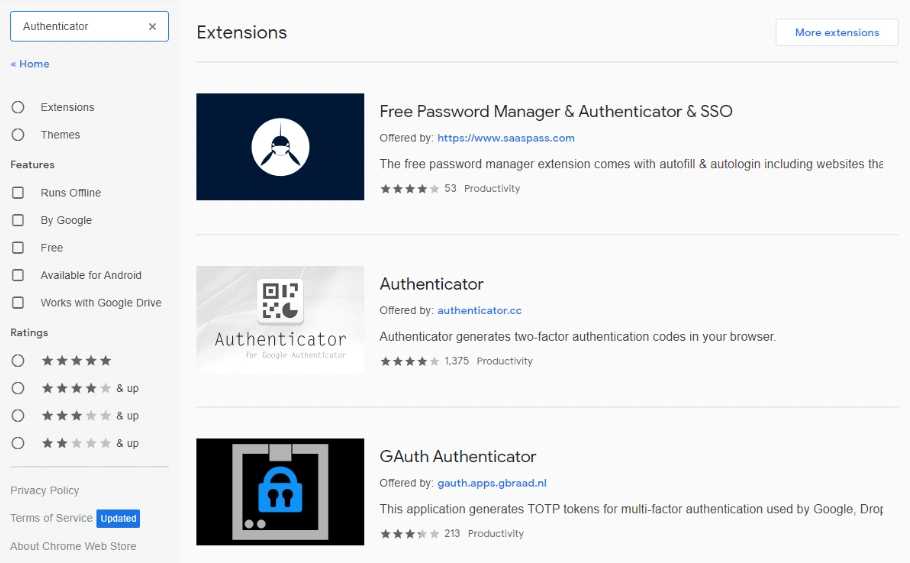Go back via the Home link

point(30,64)
